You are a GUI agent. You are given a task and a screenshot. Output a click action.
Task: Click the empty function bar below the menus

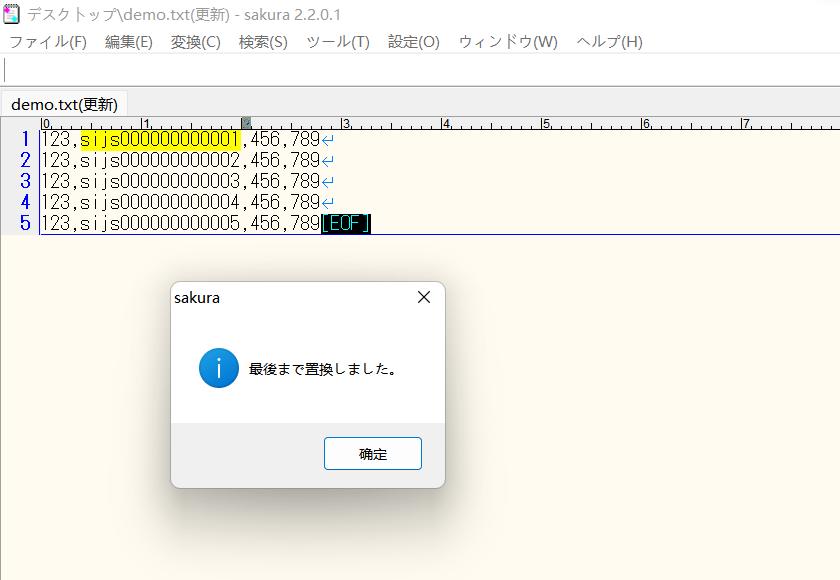pyautogui.click(x=400, y=72)
